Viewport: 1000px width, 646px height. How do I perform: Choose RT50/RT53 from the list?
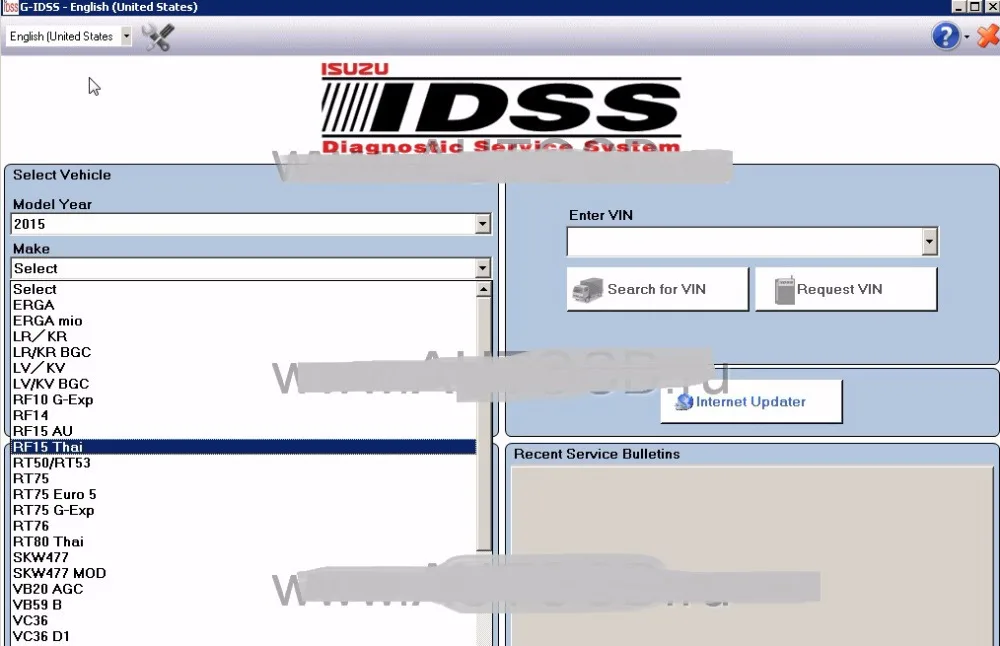tap(243, 462)
